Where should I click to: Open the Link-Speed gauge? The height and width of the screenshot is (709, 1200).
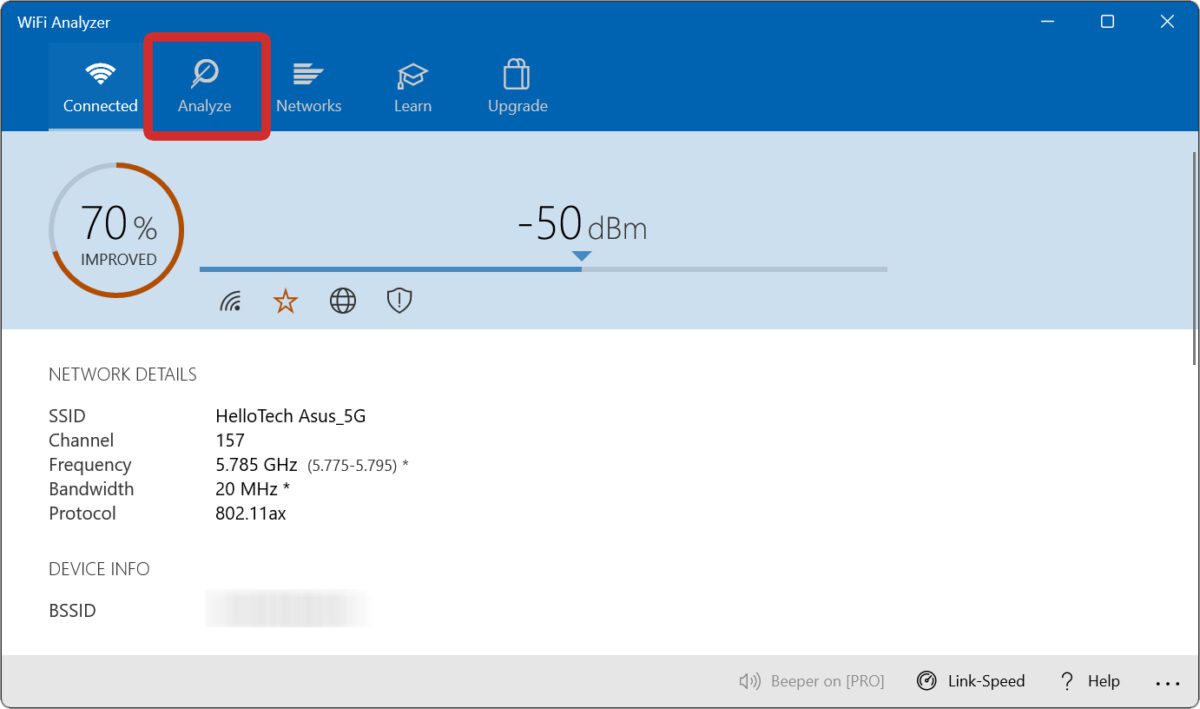point(971,681)
